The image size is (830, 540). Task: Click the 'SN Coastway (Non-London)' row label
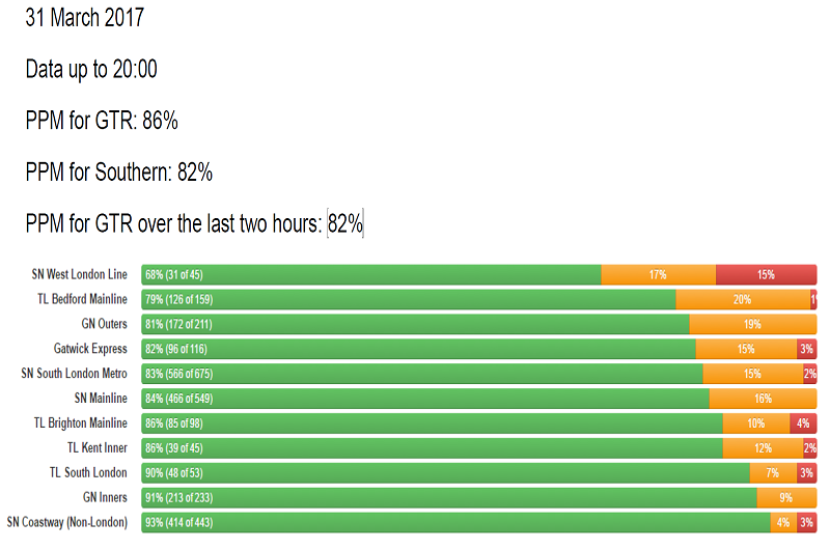[x=67, y=522]
